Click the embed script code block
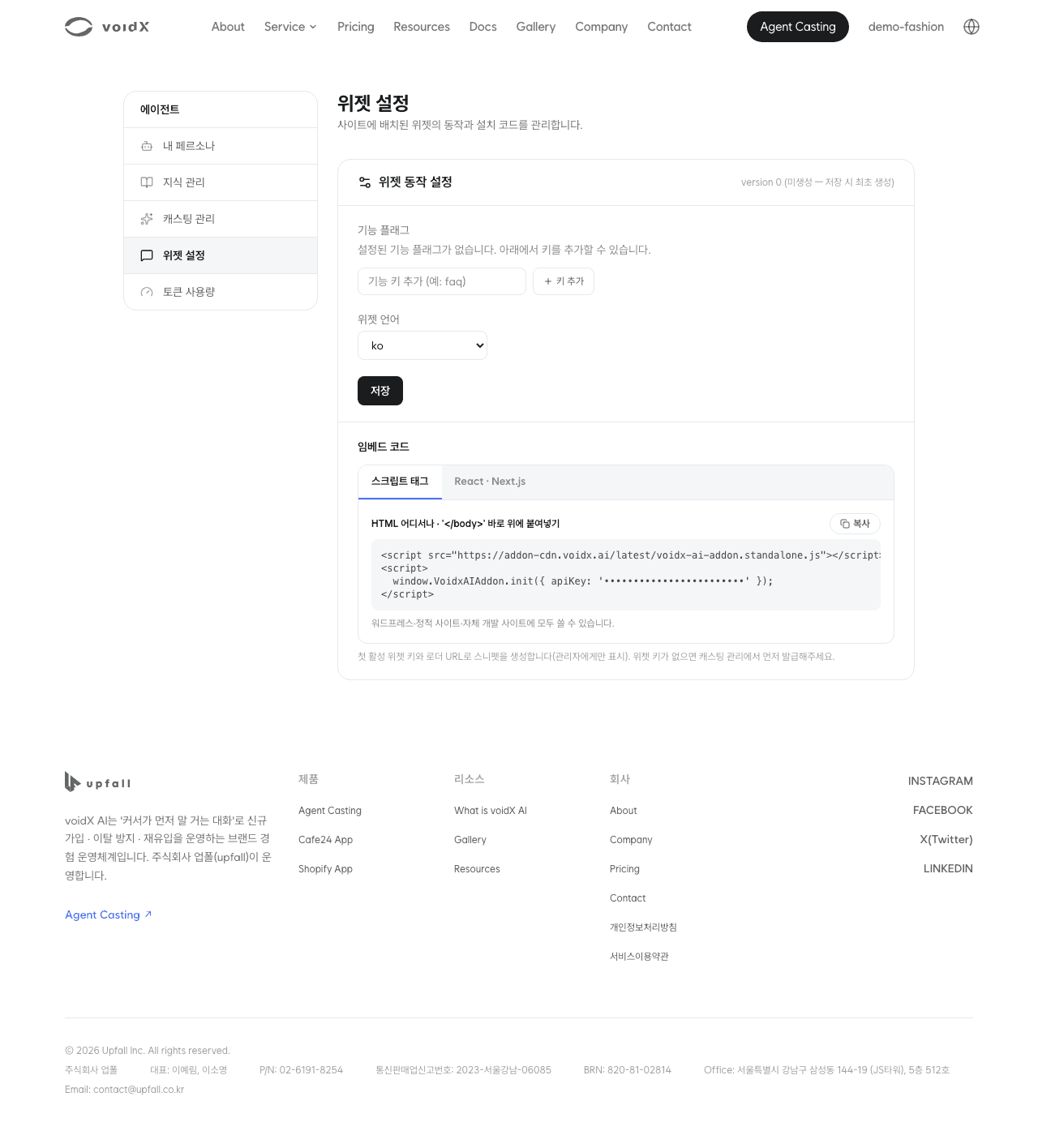The width and height of the screenshot is (1038, 1148). [626, 575]
